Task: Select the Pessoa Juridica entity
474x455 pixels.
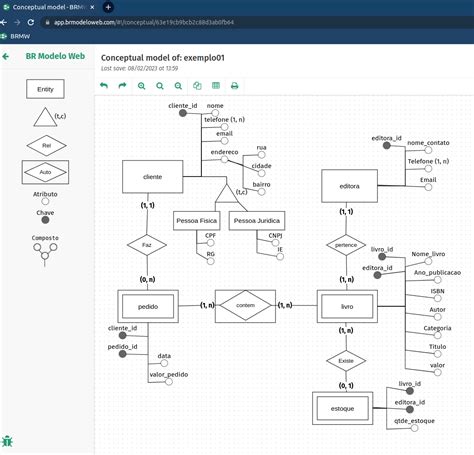Action: [257, 220]
